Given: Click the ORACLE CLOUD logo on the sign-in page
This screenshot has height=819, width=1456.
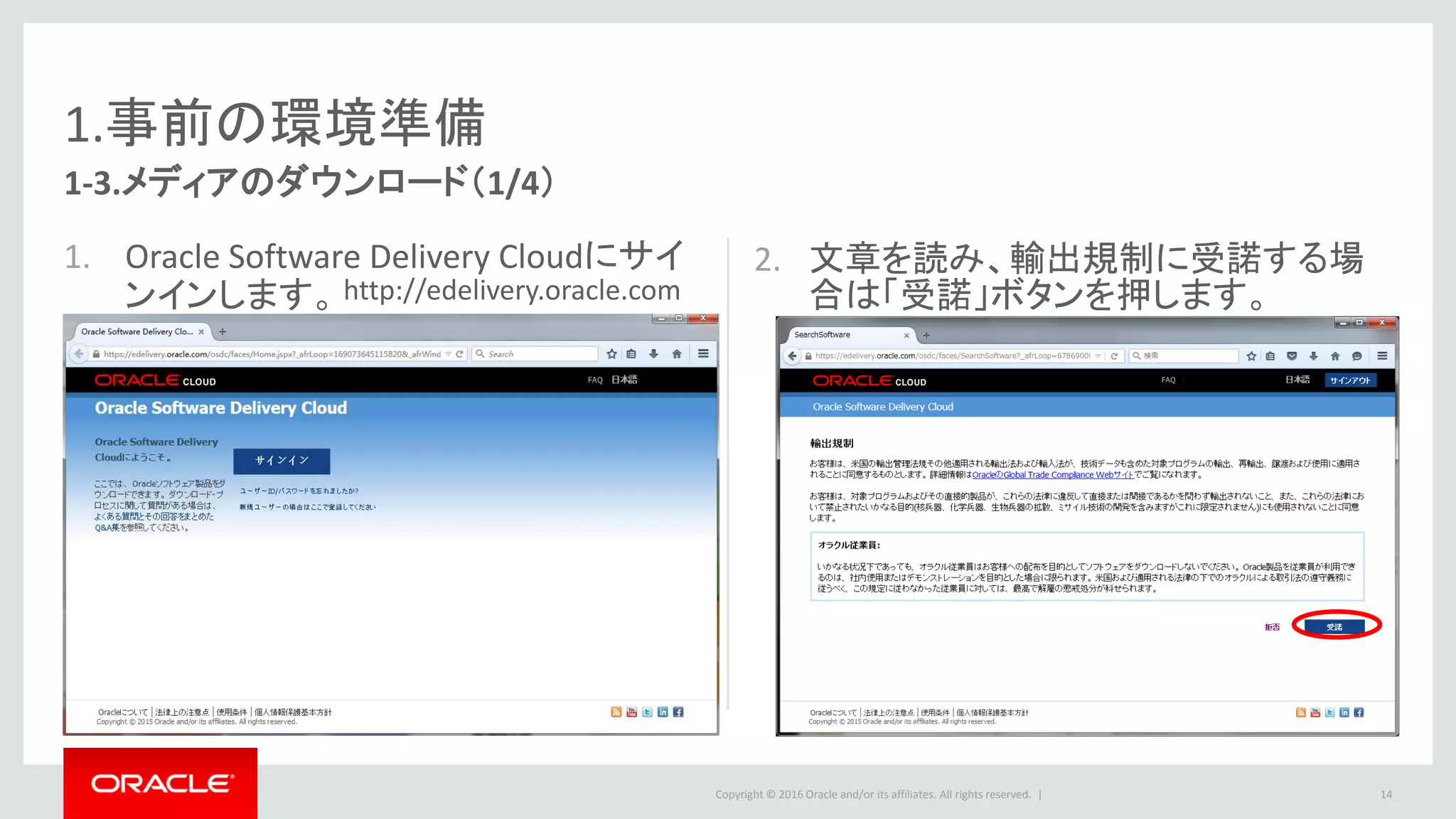Looking at the screenshot, I should [x=156, y=380].
